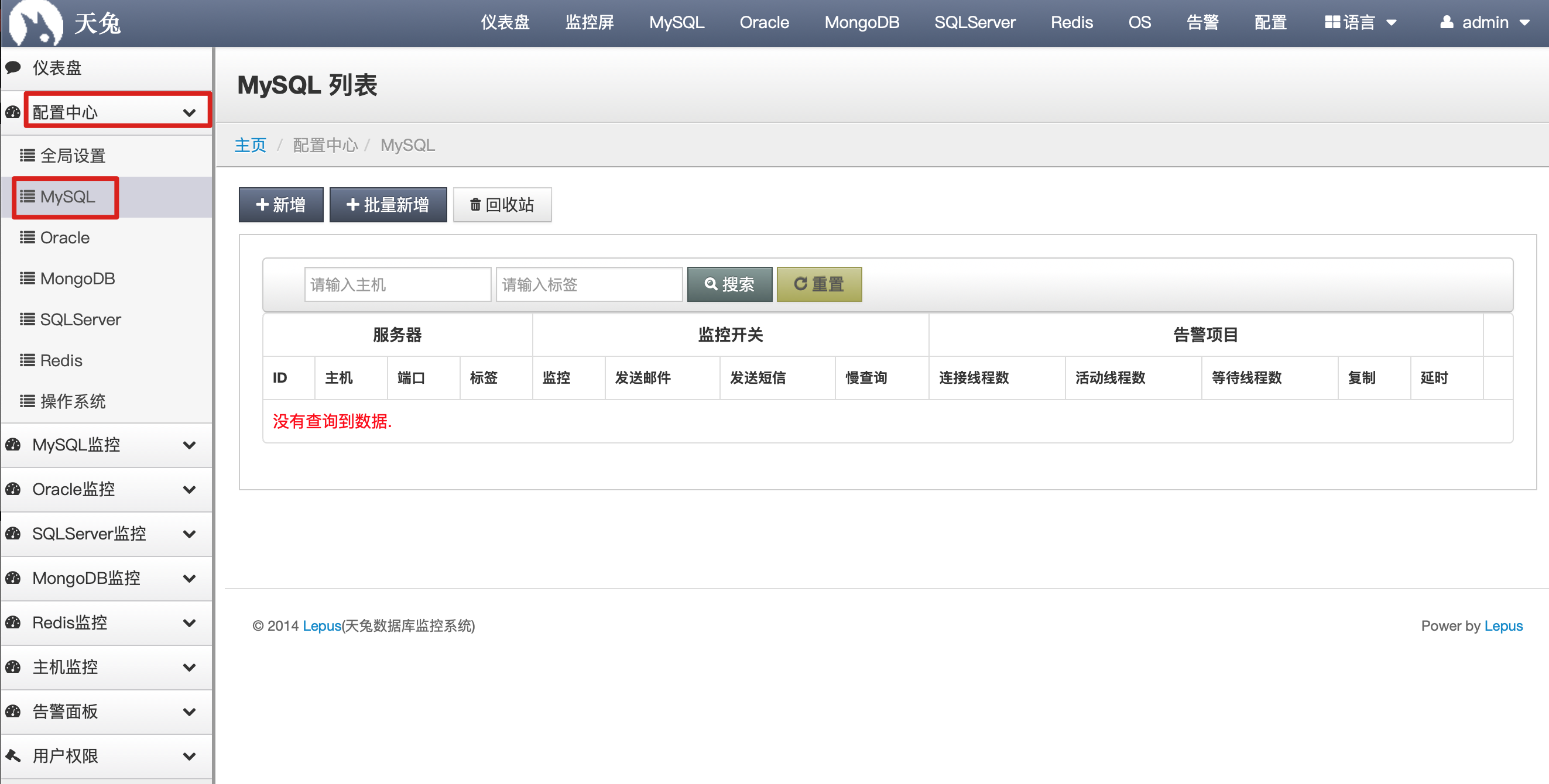The width and height of the screenshot is (1549, 784).
Task: Click the refresh icon on 重置 button
Action: pos(800,284)
